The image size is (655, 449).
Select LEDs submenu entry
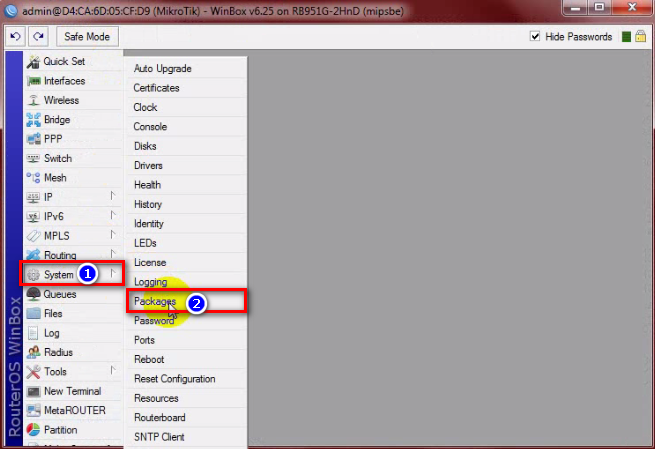point(187,243)
